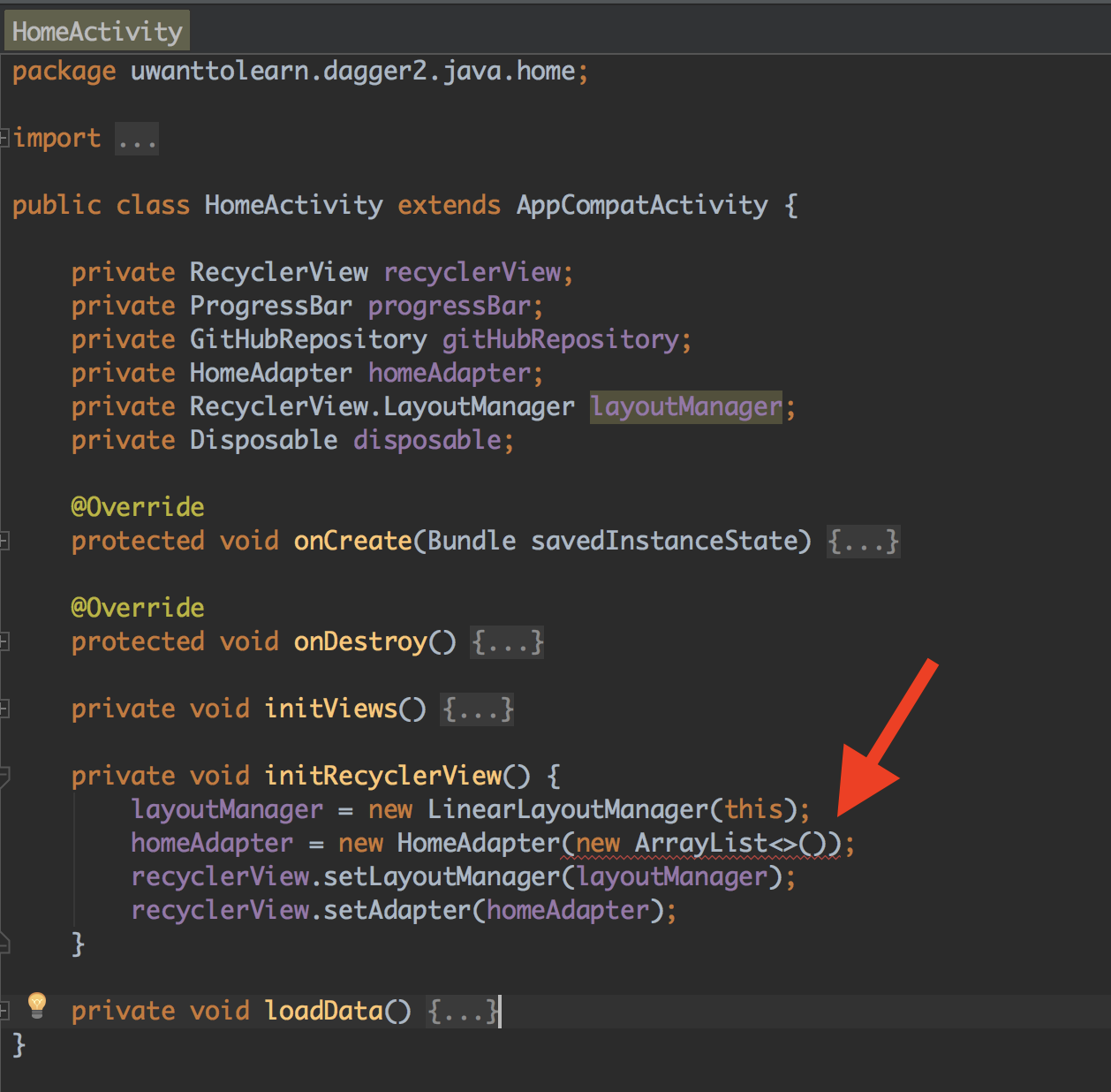Click fold gutter icon beside onCreate method
This screenshot has width=1111, height=1092.
[x=4, y=541]
